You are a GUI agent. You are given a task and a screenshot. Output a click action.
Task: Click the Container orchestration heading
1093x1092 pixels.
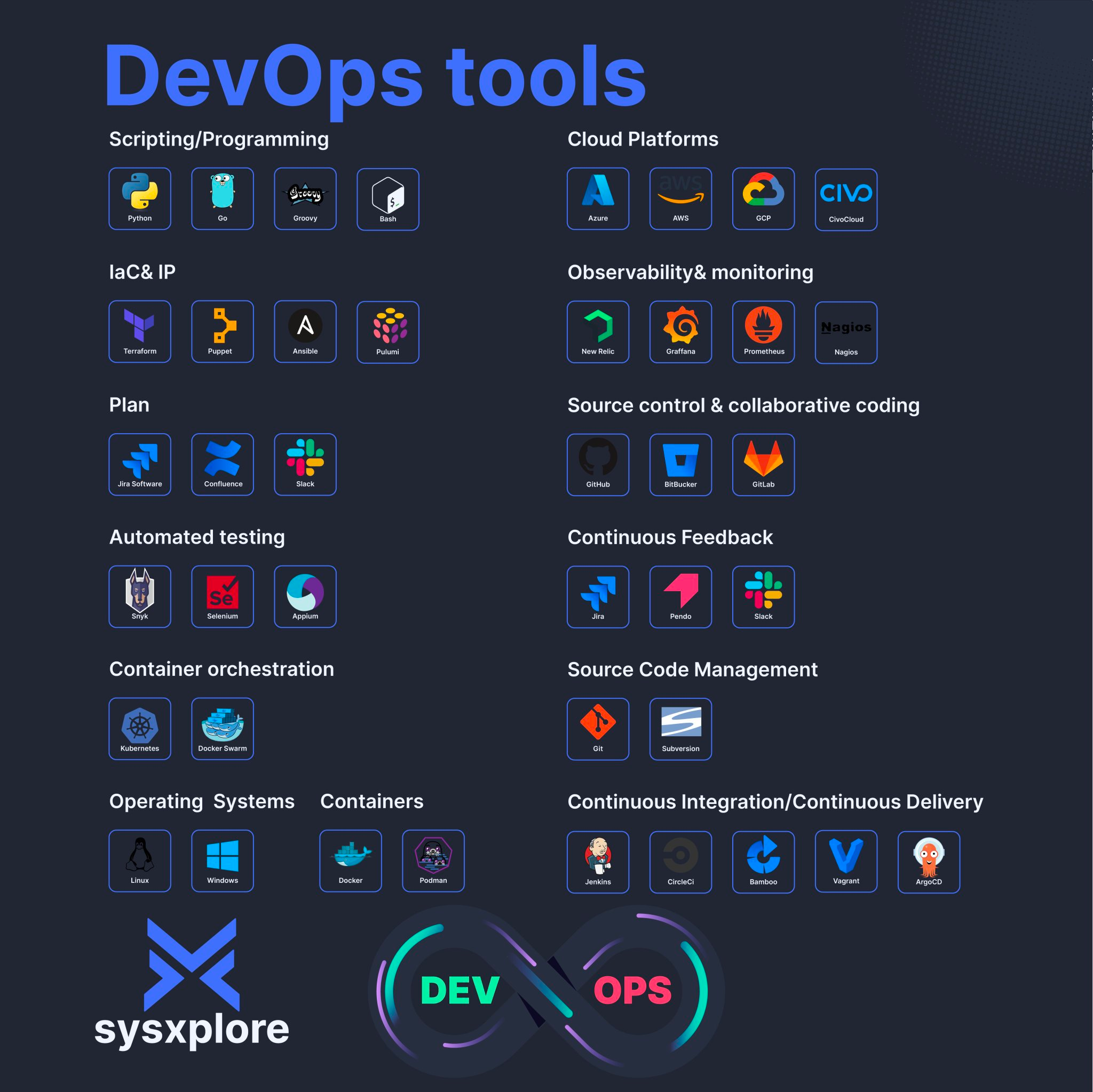[x=221, y=669]
